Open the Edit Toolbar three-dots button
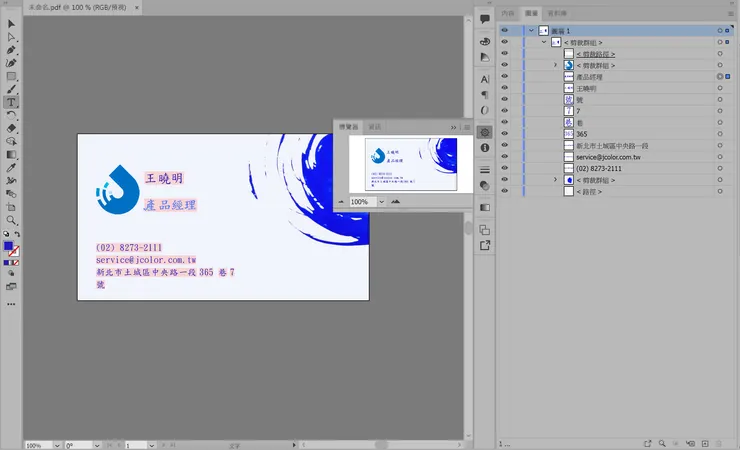Viewport: 740px width, 450px height. [x=11, y=304]
